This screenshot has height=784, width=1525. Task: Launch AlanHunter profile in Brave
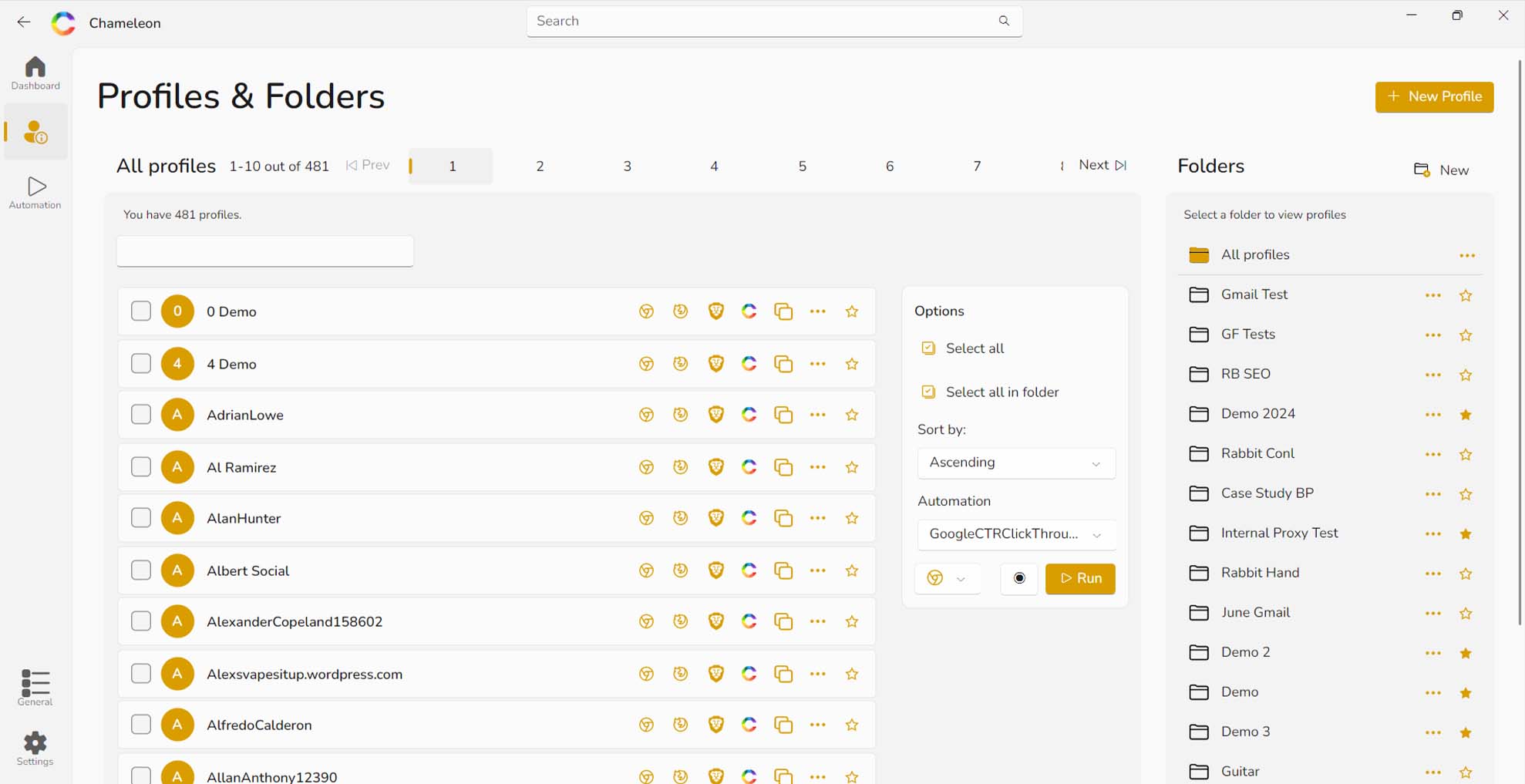(715, 518)
